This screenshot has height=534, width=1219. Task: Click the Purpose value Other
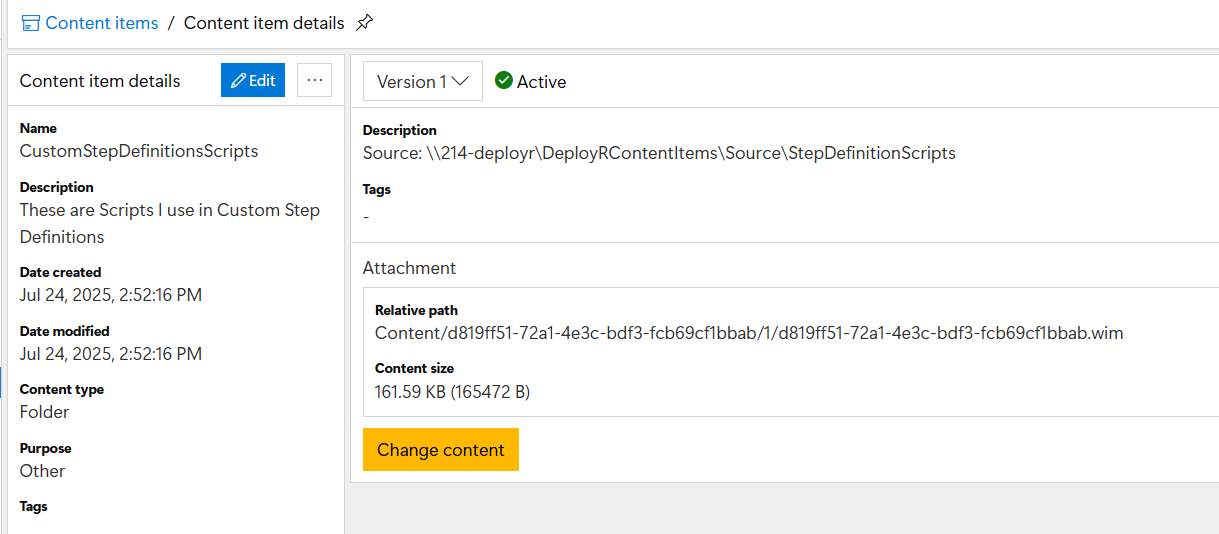[43, 471]
